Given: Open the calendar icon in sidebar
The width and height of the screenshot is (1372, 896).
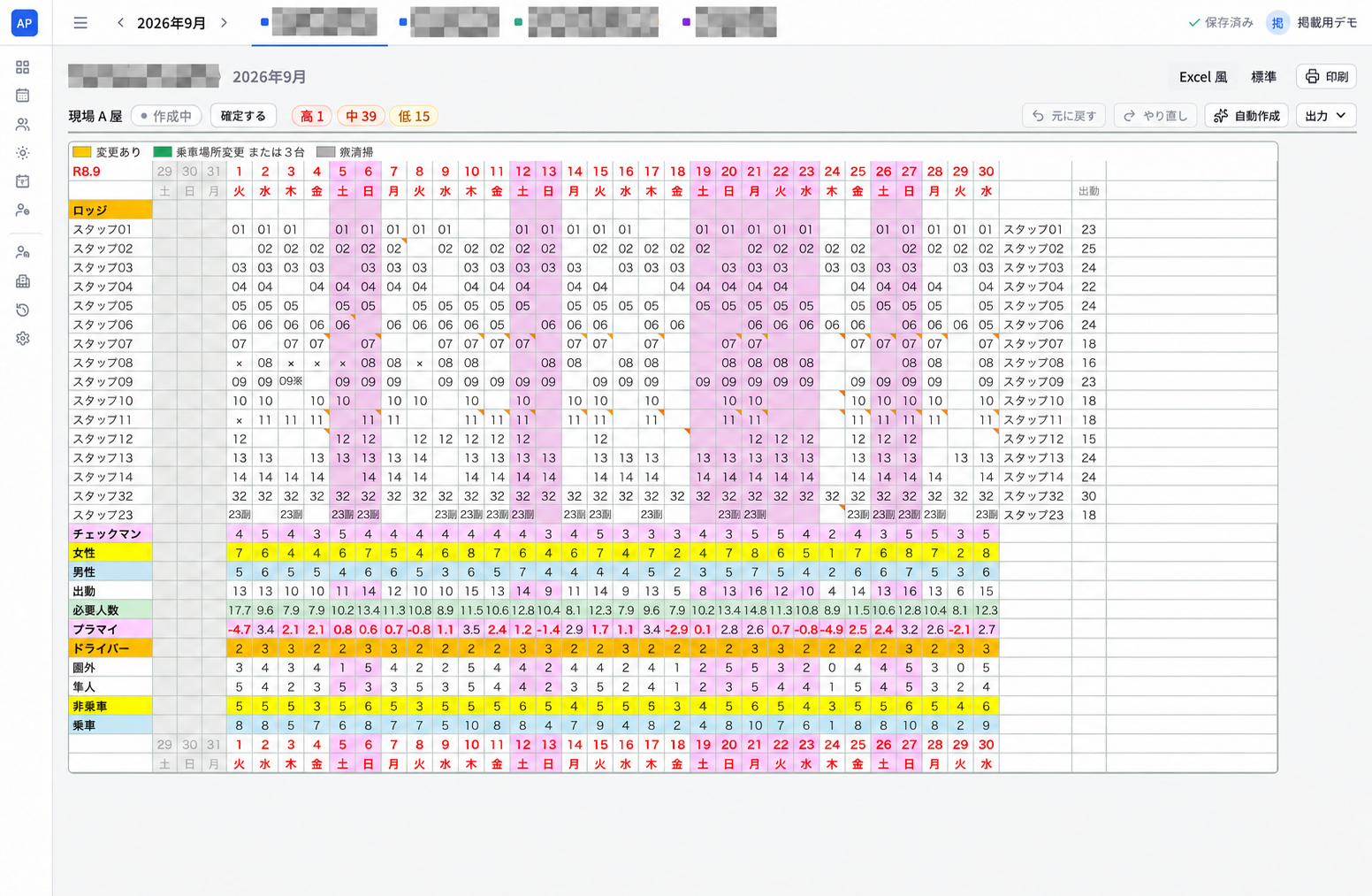Looking at the screenshot, I should (23, 96).
